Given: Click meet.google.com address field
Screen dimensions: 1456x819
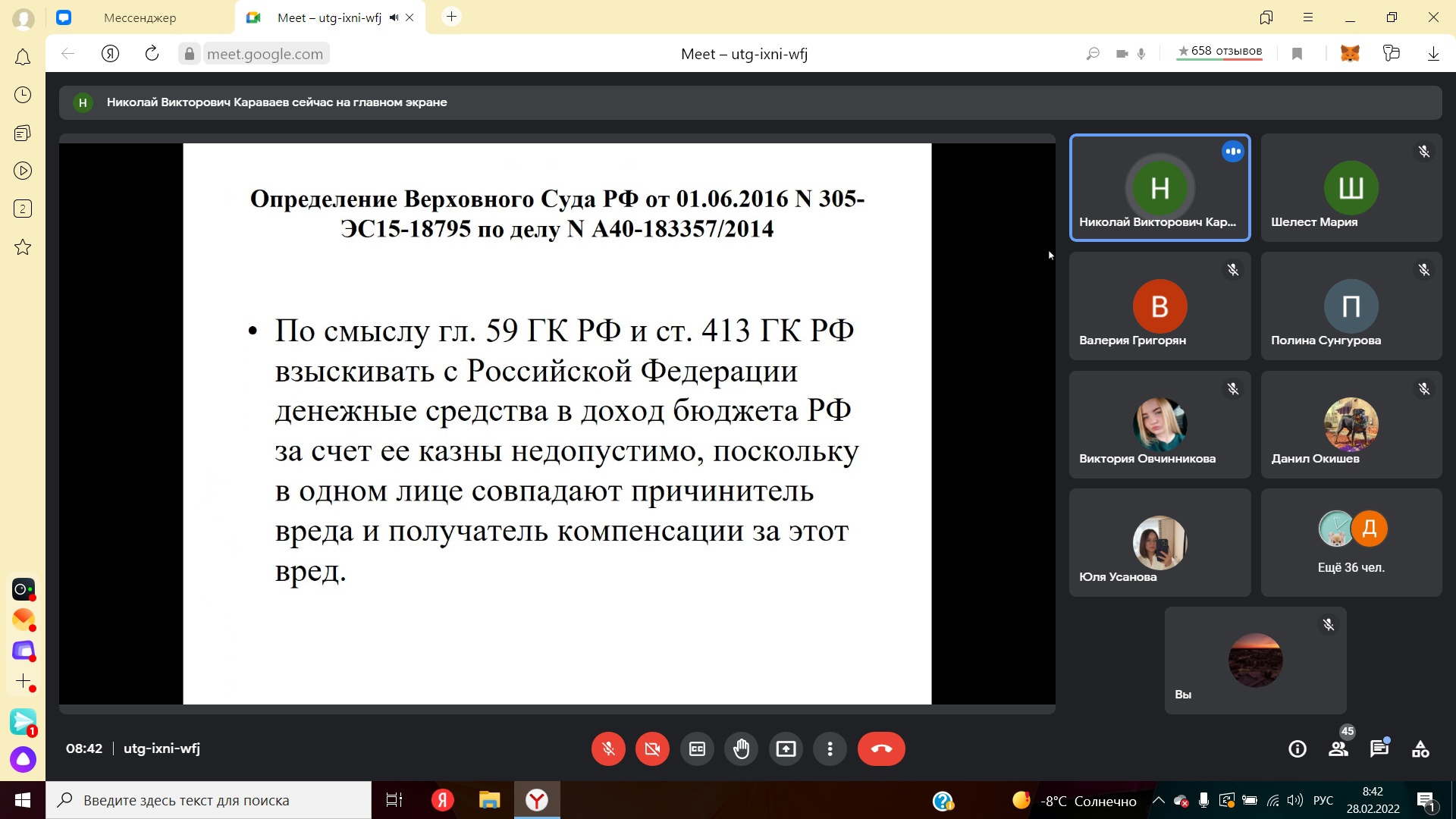Looking at the screenshot, I should coord(265,54).
